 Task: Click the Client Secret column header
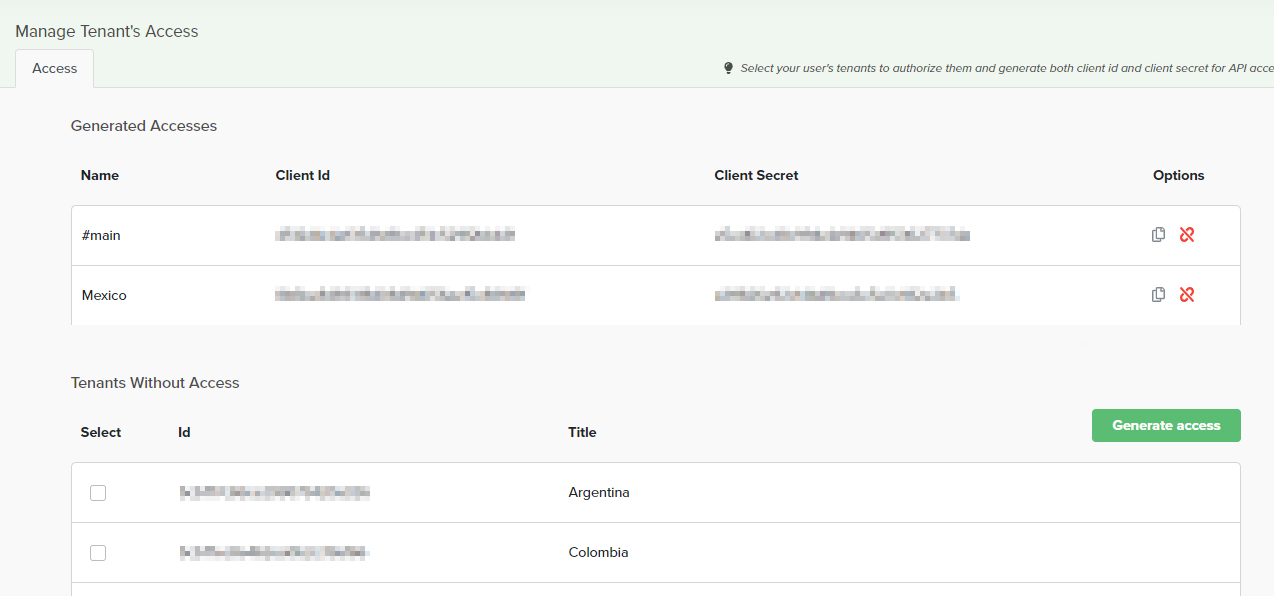(756, 175)
